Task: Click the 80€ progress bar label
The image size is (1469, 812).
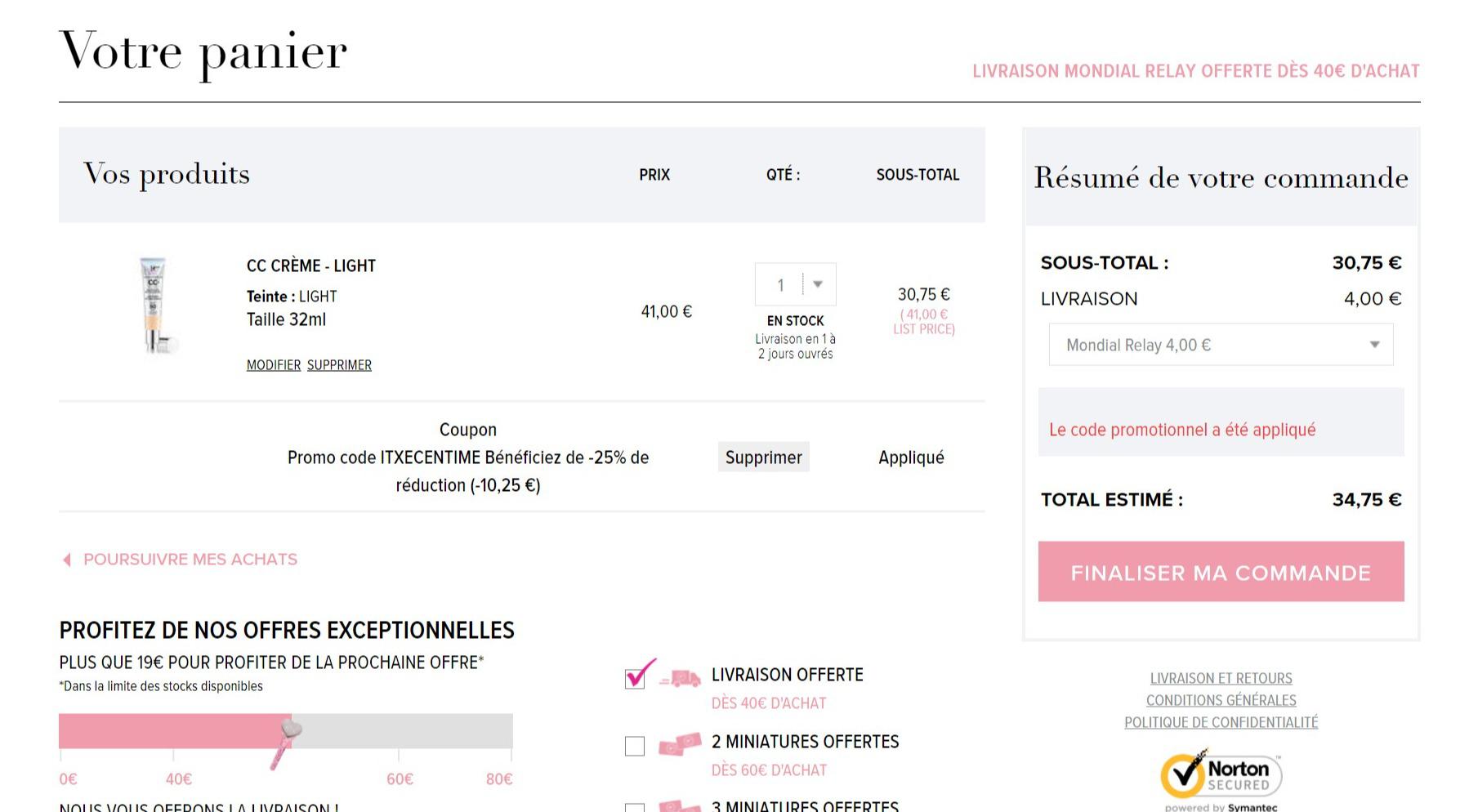Action: coord(499,779)
